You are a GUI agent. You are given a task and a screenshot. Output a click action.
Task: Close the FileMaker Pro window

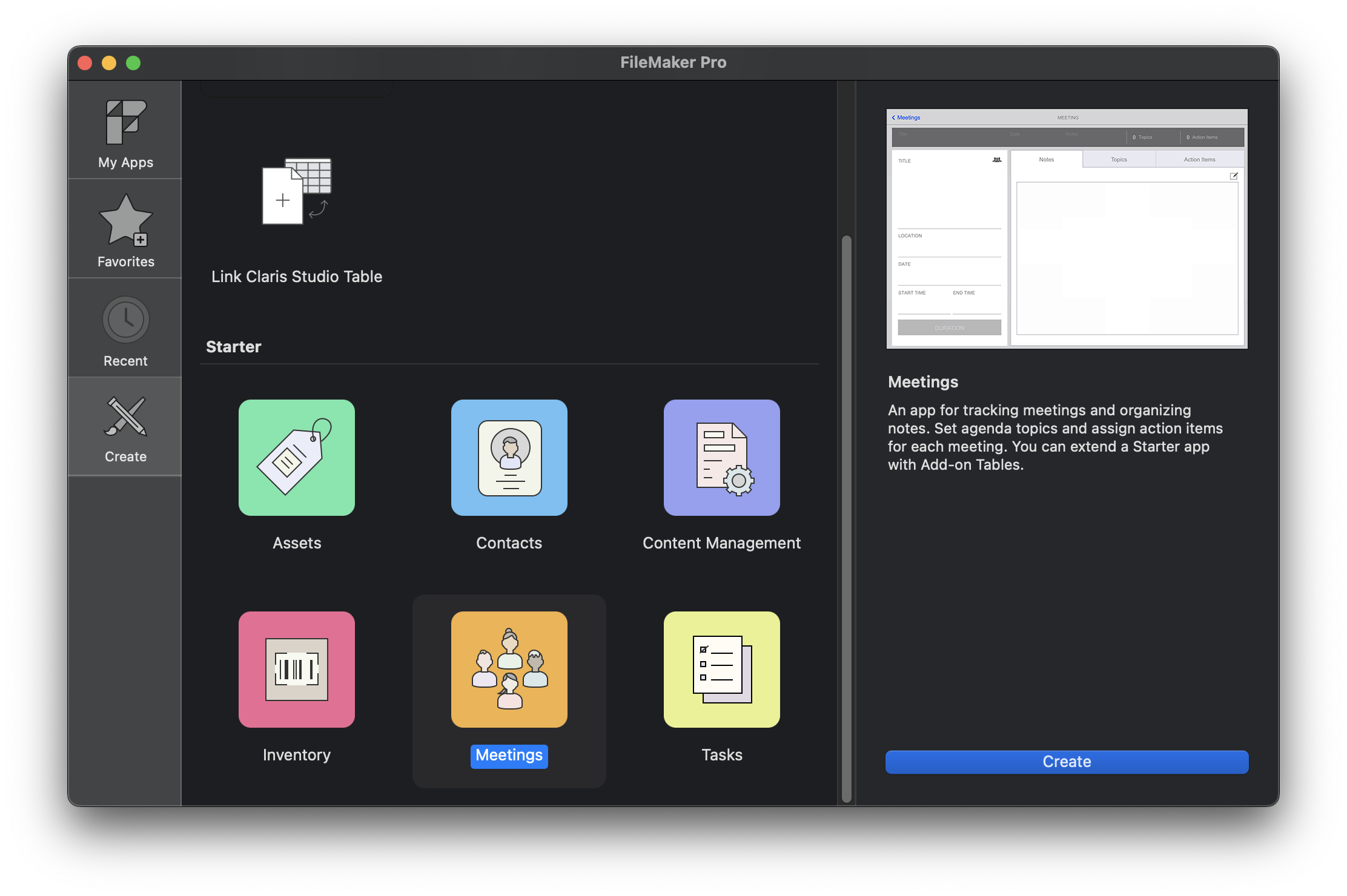pyautogui.click(x=85, y=63)
